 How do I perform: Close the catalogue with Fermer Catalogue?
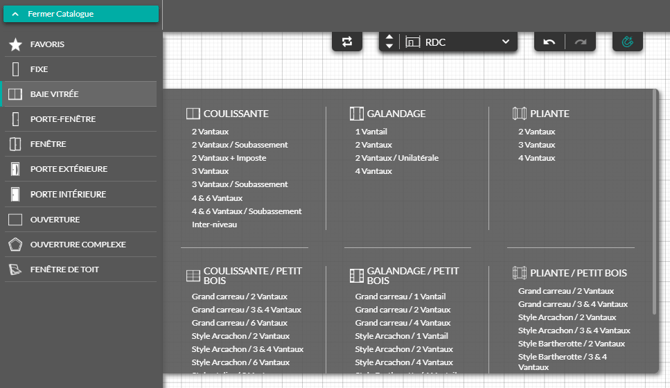(x=81, y=14)
